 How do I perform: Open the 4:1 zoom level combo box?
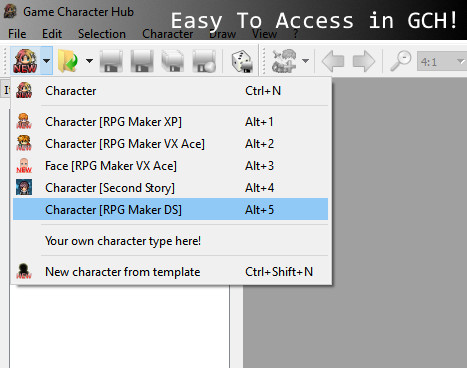point(441,61)
